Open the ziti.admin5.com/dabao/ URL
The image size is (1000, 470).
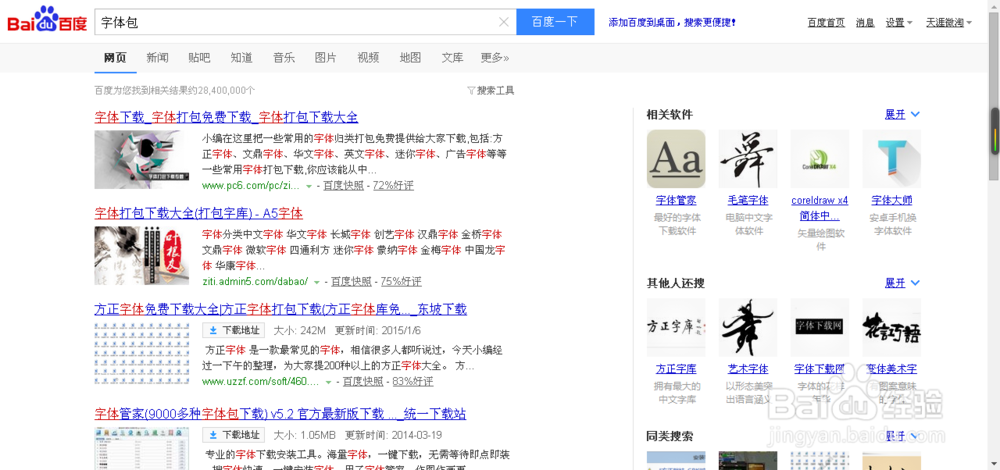[255, 282]
